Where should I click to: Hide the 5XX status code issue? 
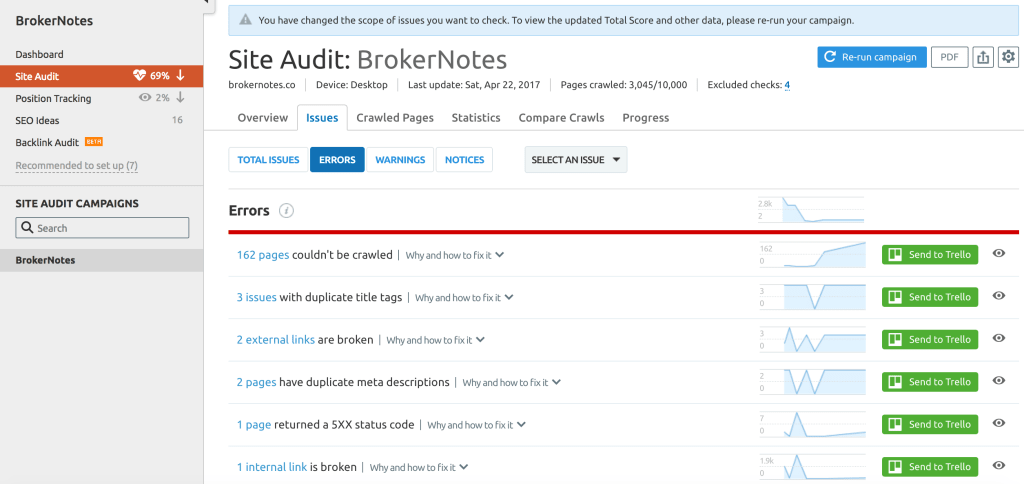pyautogui.click(x=999, y=423)
